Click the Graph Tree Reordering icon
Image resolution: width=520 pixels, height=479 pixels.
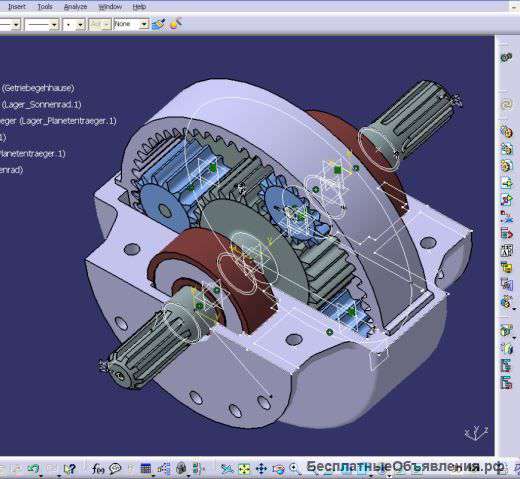tap(506, 233)
